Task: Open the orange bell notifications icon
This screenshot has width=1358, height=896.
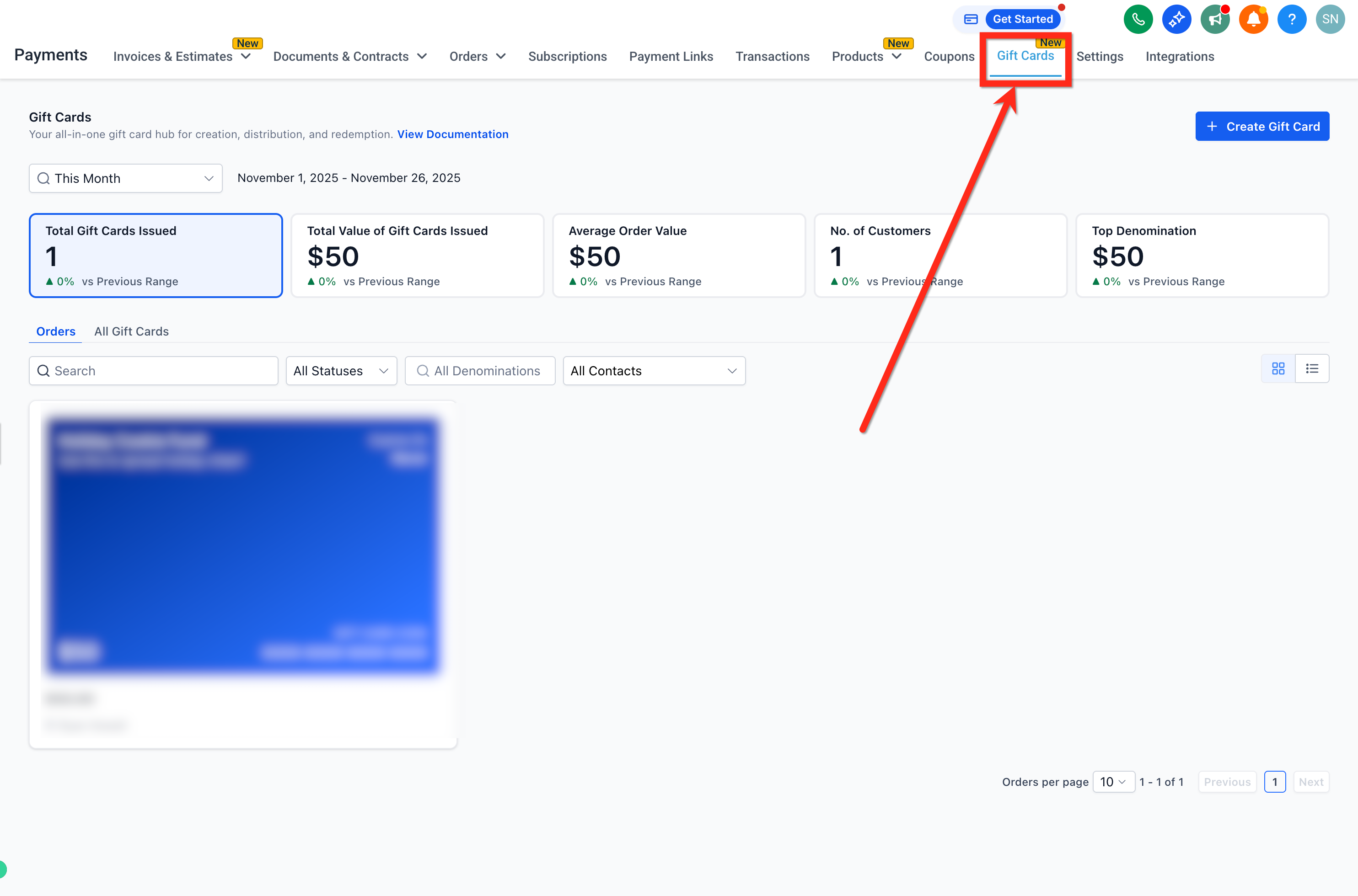Action: pos(1253,19)
